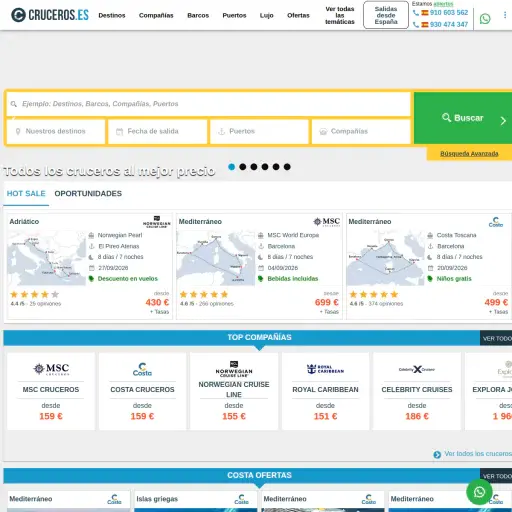Click 4.4/5 - 25 opiniones rating text
512x512 pixels.
36,304
